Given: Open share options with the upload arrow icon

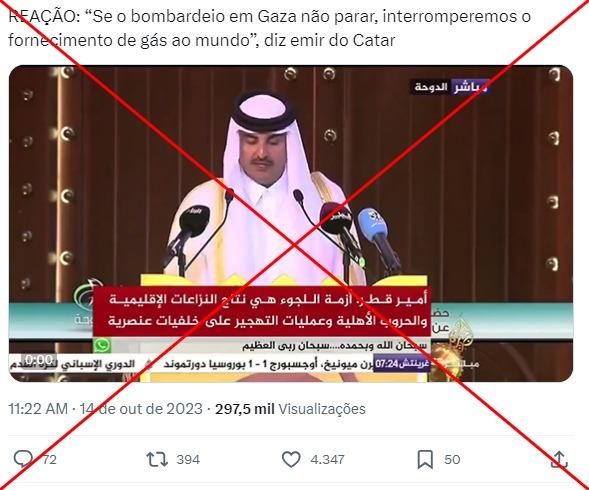Looking at the screenshot, I should click(x=559, y=459).
